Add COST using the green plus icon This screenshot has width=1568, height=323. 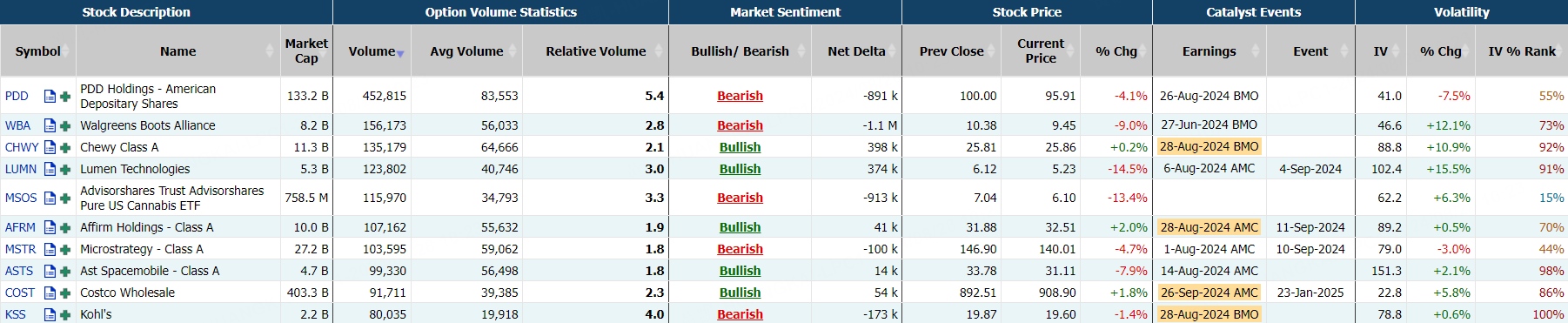point(65,293)
